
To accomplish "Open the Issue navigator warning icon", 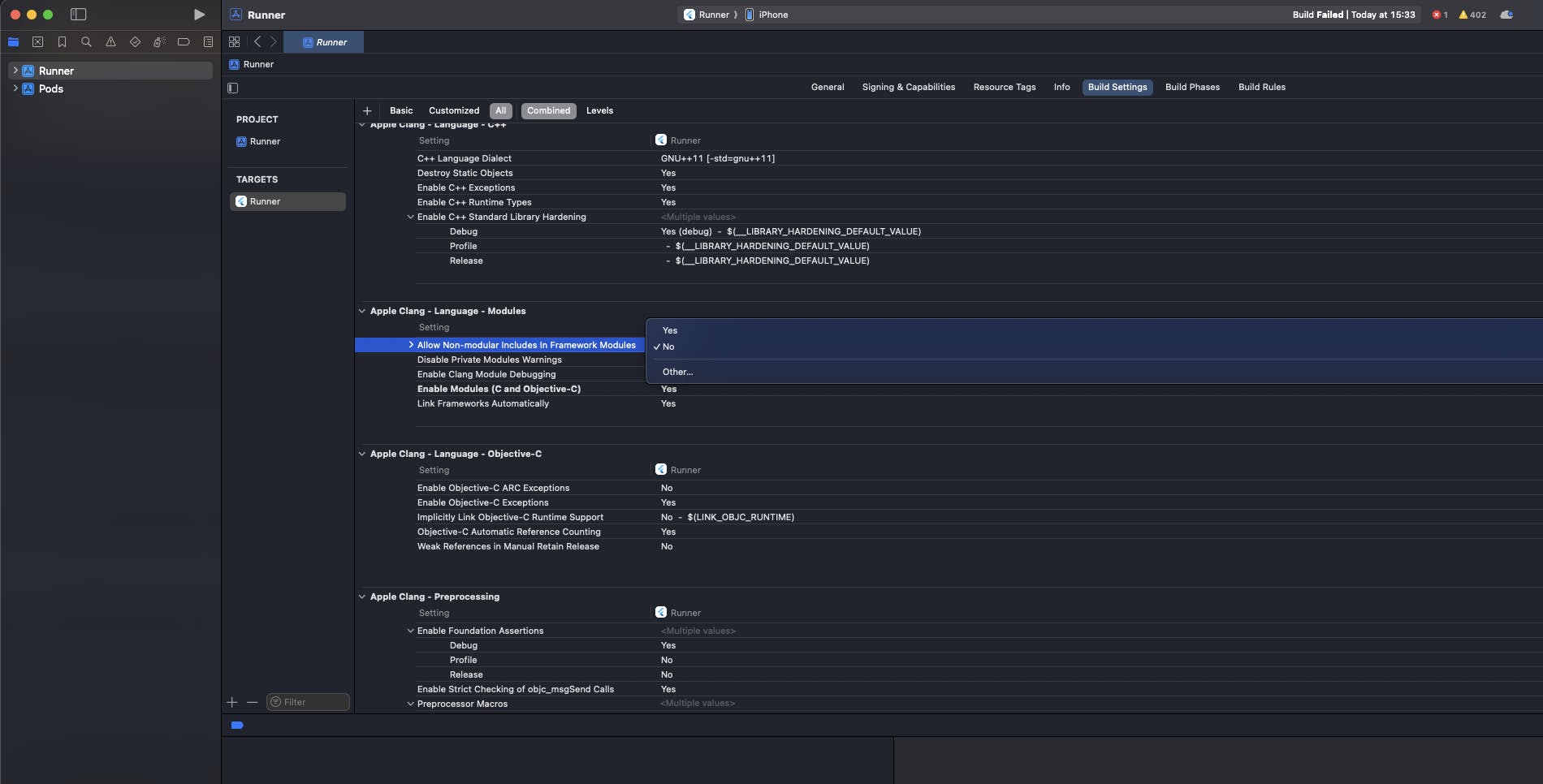I will point(110,42).
